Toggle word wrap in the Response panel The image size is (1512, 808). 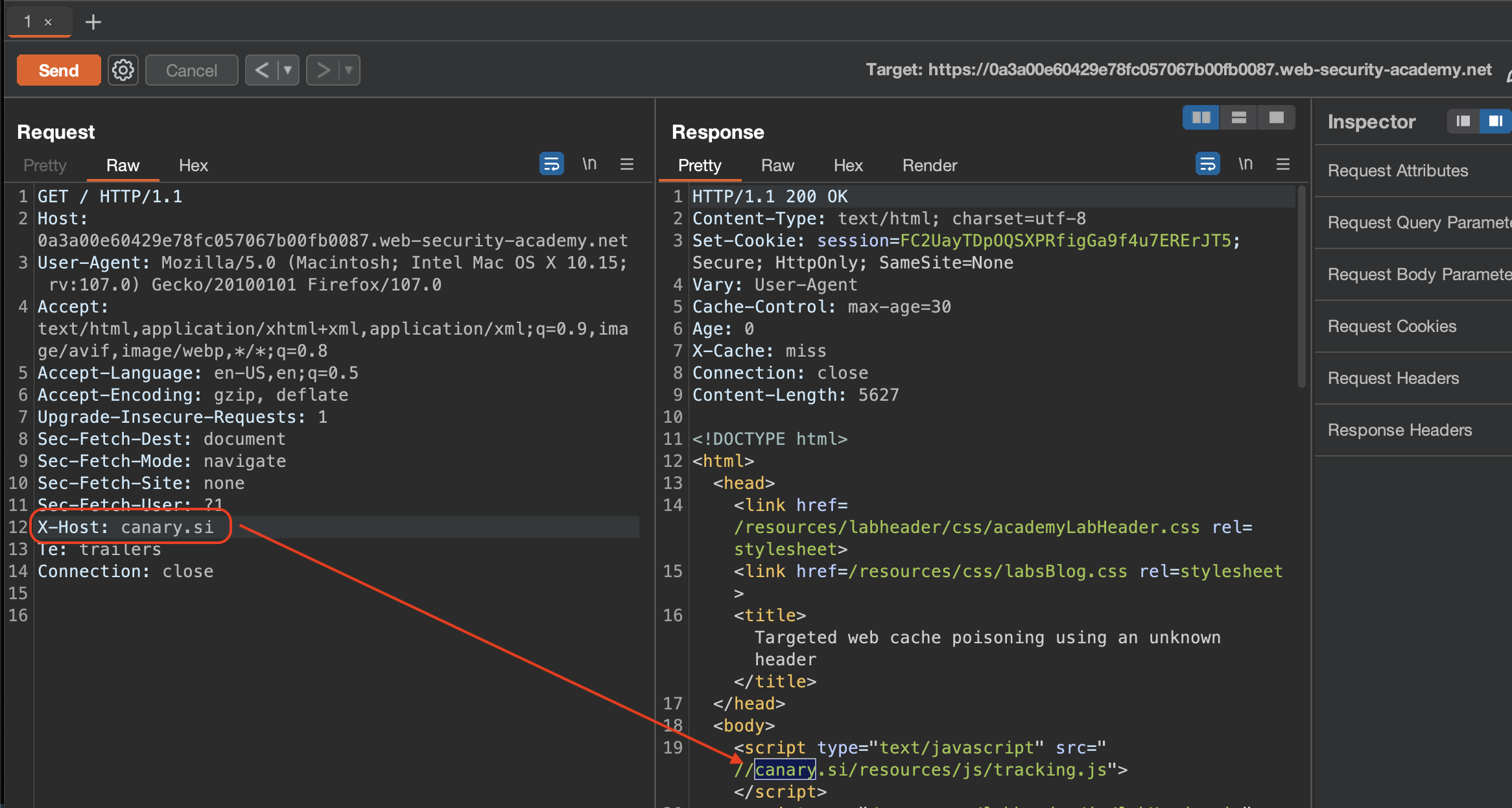click(x=1207, y=164)
